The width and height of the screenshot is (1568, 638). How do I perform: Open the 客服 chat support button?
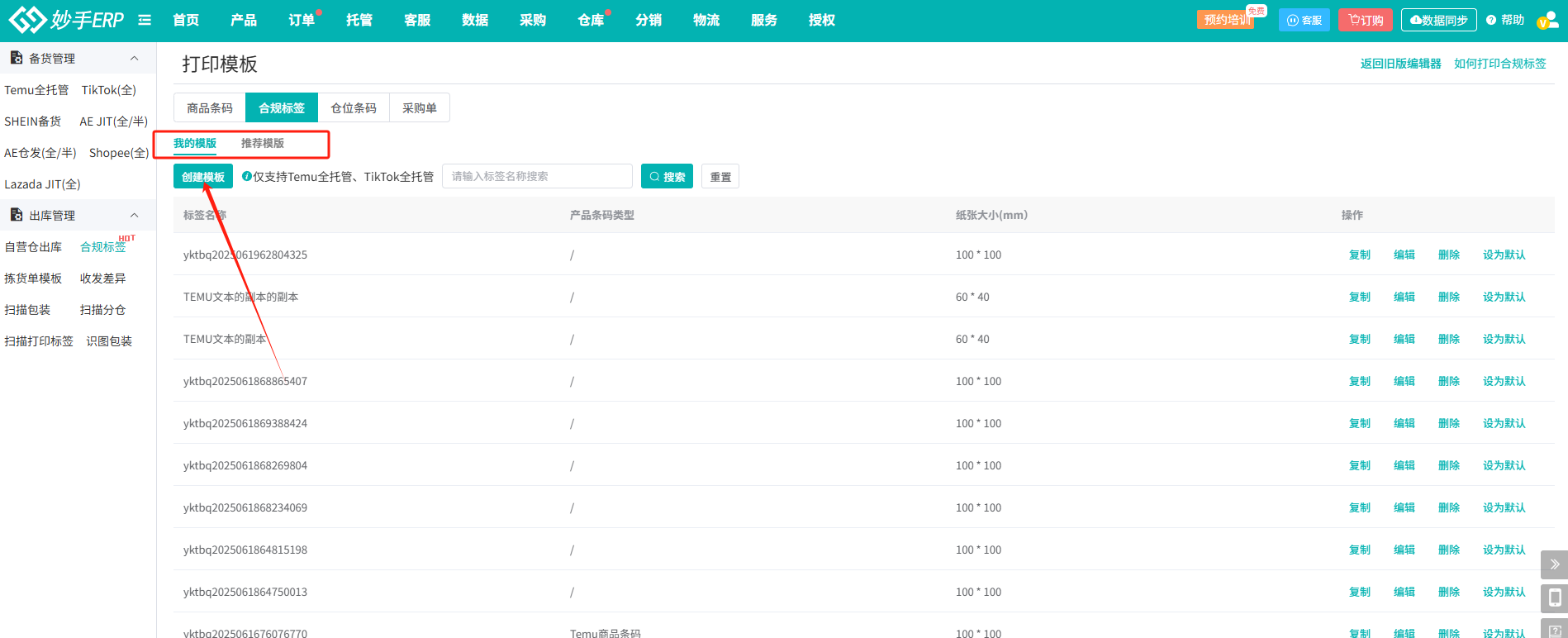click(x=1304, y=21)
